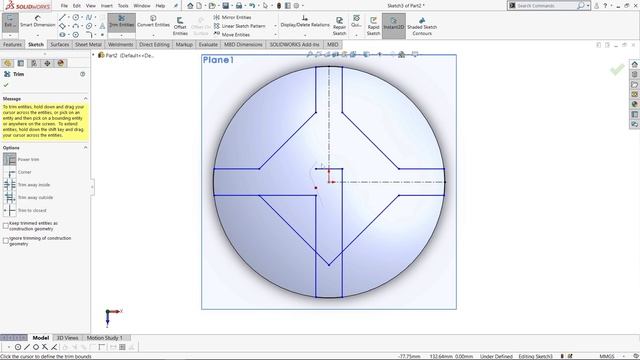640x360 pixels.
Task: Open the search type dropdown arrow
Action: pyautogui.click(x=588, y=6)
